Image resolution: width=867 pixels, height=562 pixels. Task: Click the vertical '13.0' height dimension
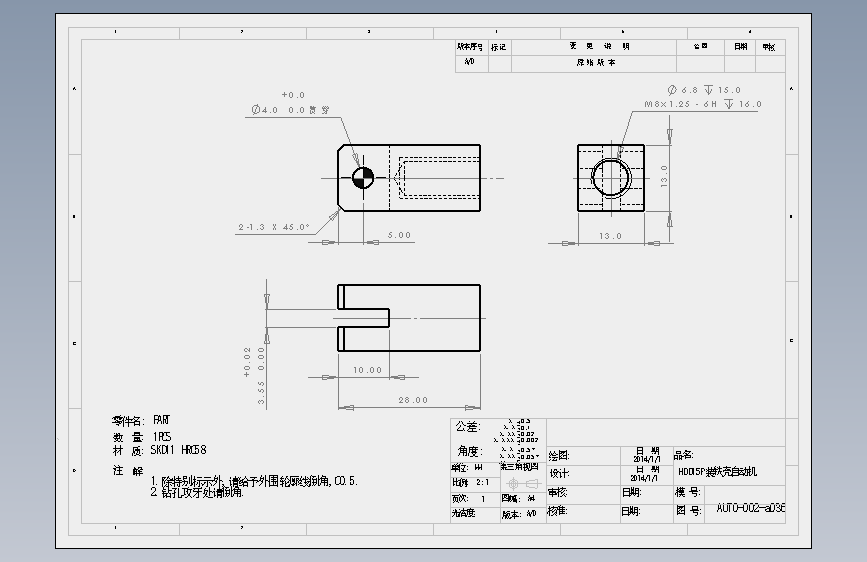pos(664,176)
